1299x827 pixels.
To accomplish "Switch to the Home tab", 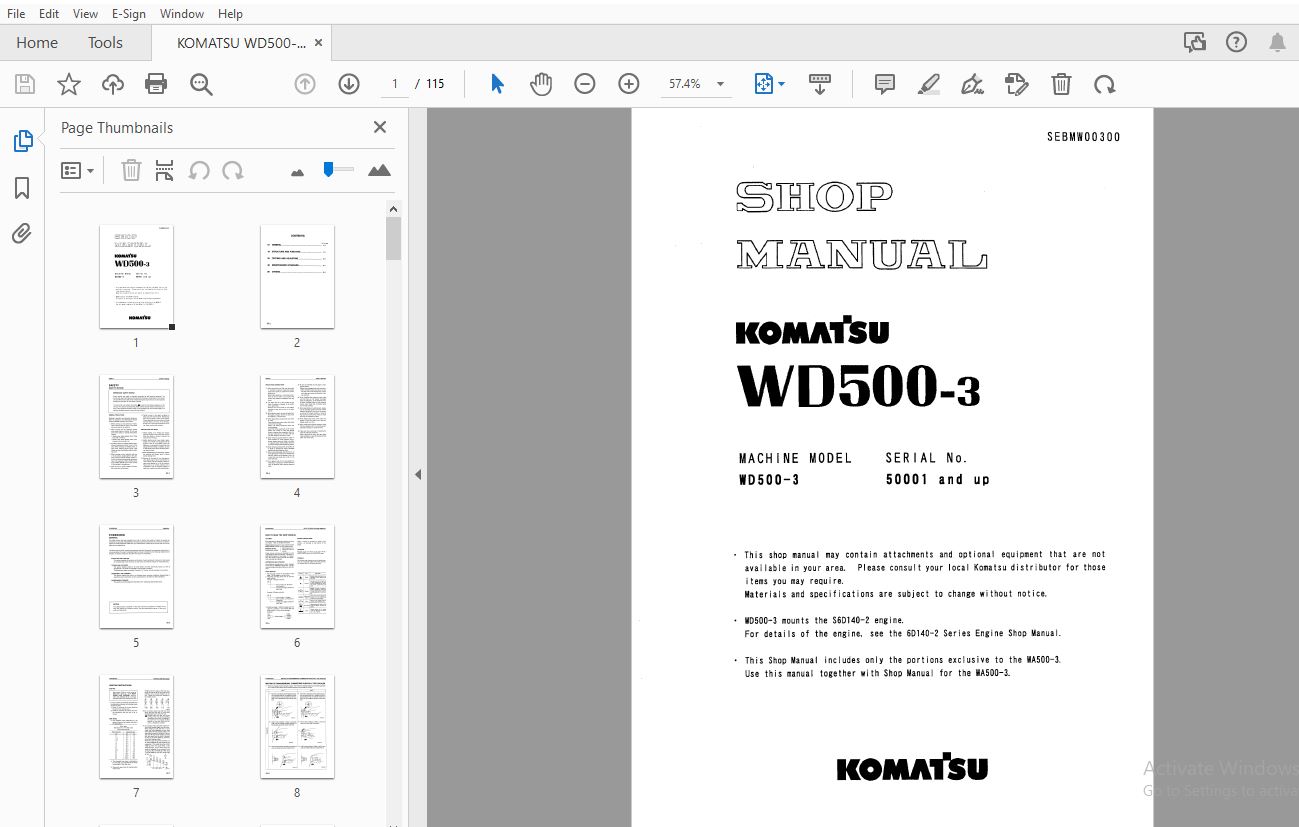I will click(37, 42).
